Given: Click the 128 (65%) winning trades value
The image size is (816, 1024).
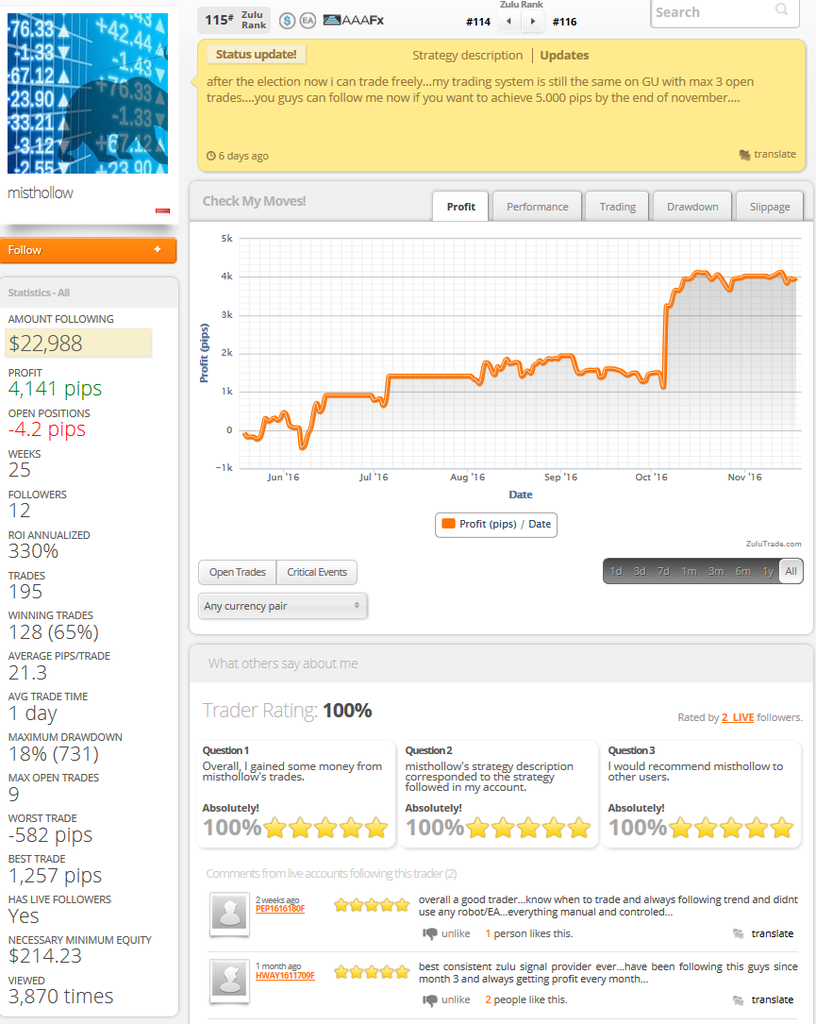Looking at the screenshot, I should point(54,632).
